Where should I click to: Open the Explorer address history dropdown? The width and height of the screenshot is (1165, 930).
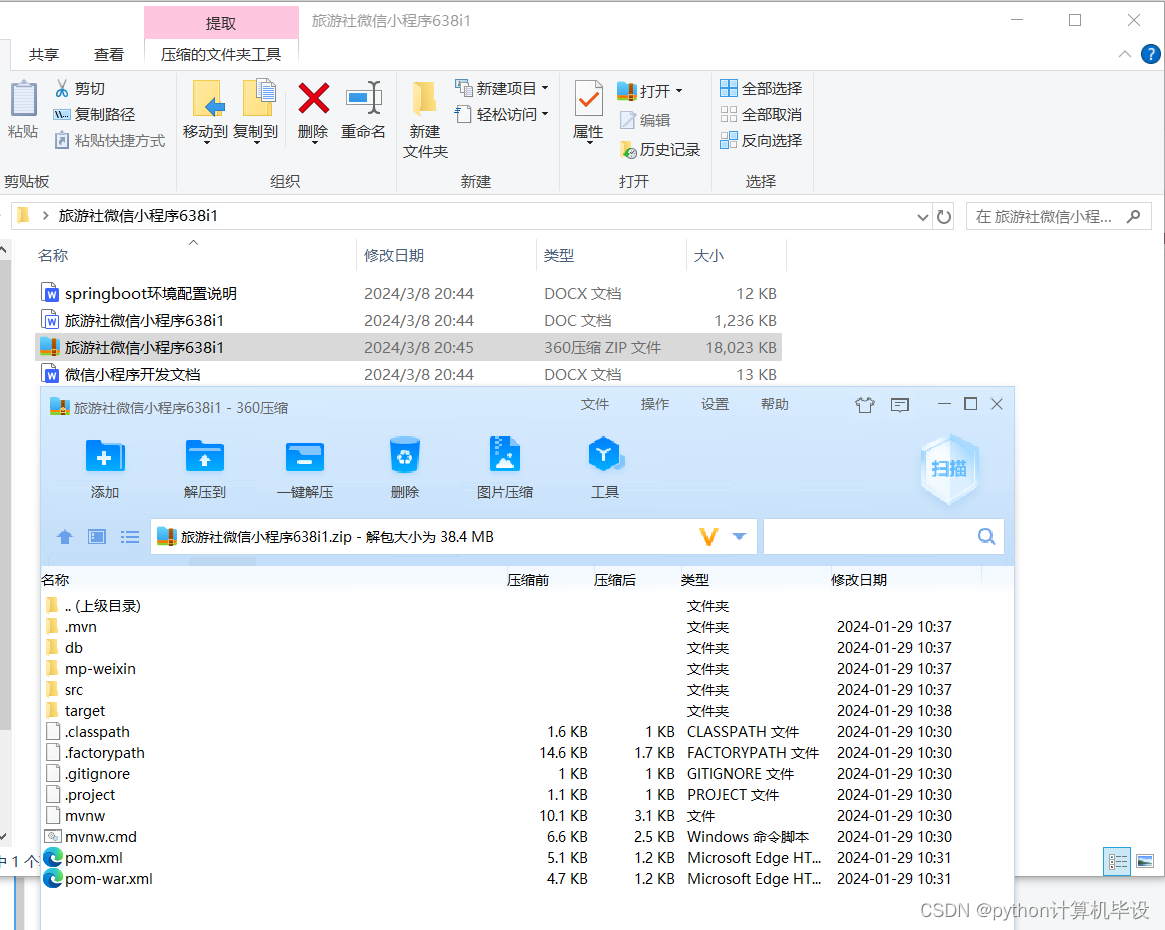pyautogui.click(x=923, y=217)
